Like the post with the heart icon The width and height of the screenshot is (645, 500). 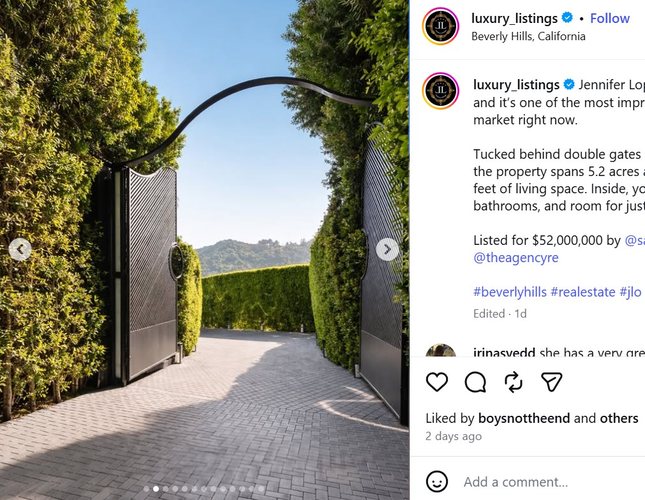[x=436, y=382]
